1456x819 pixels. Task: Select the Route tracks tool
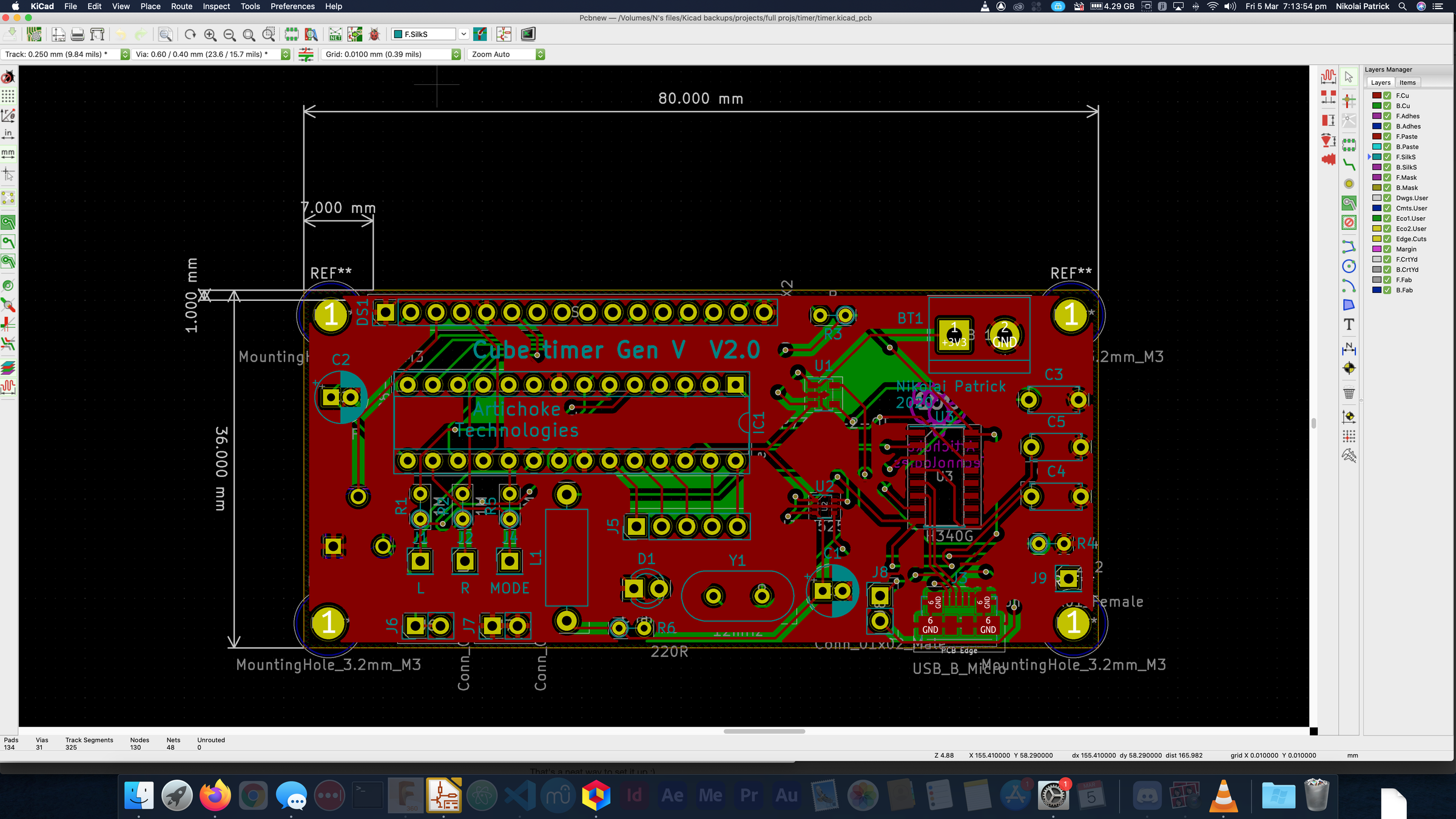coord(1349,164)
